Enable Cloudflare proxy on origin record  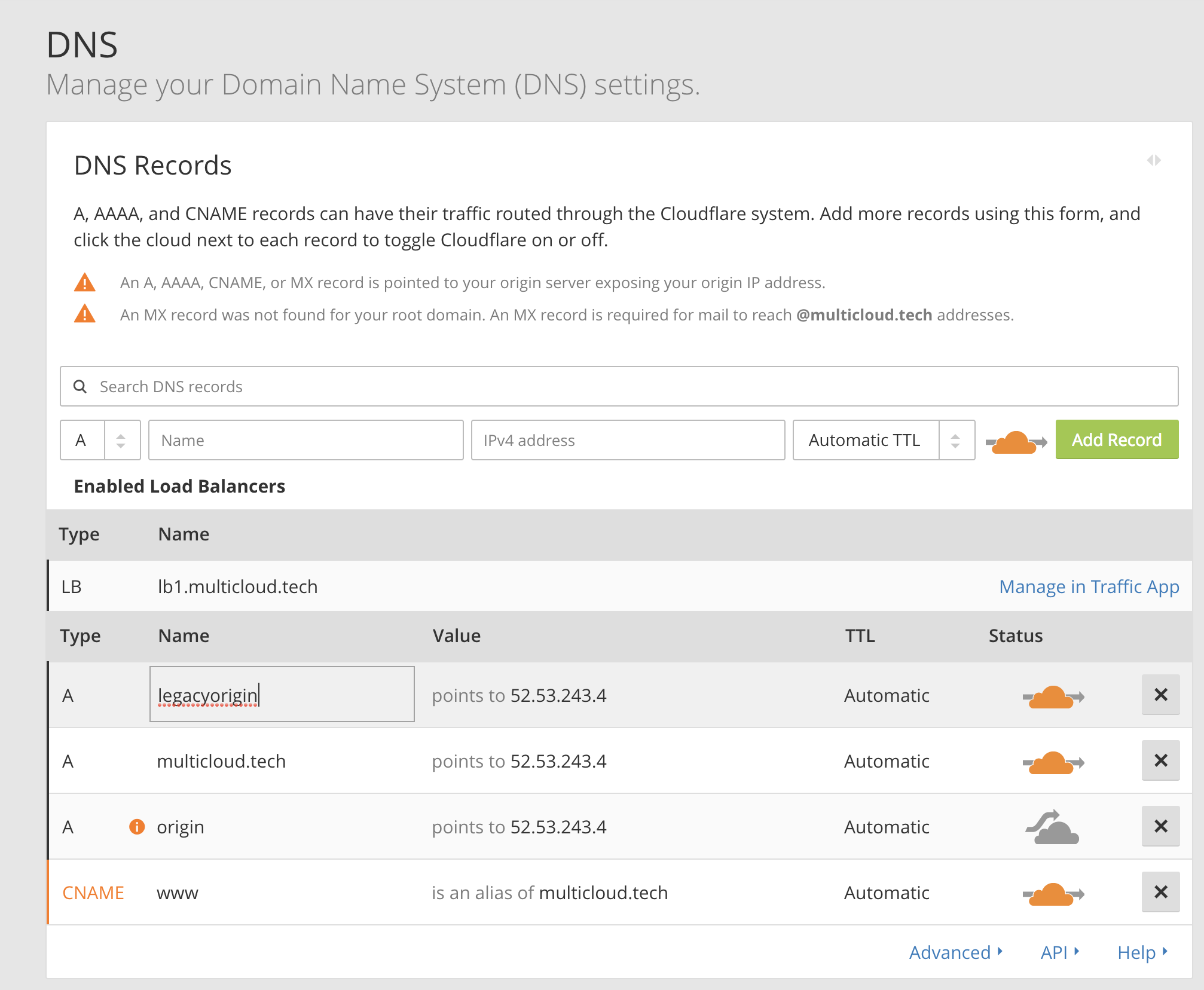tap(1053, 827)
